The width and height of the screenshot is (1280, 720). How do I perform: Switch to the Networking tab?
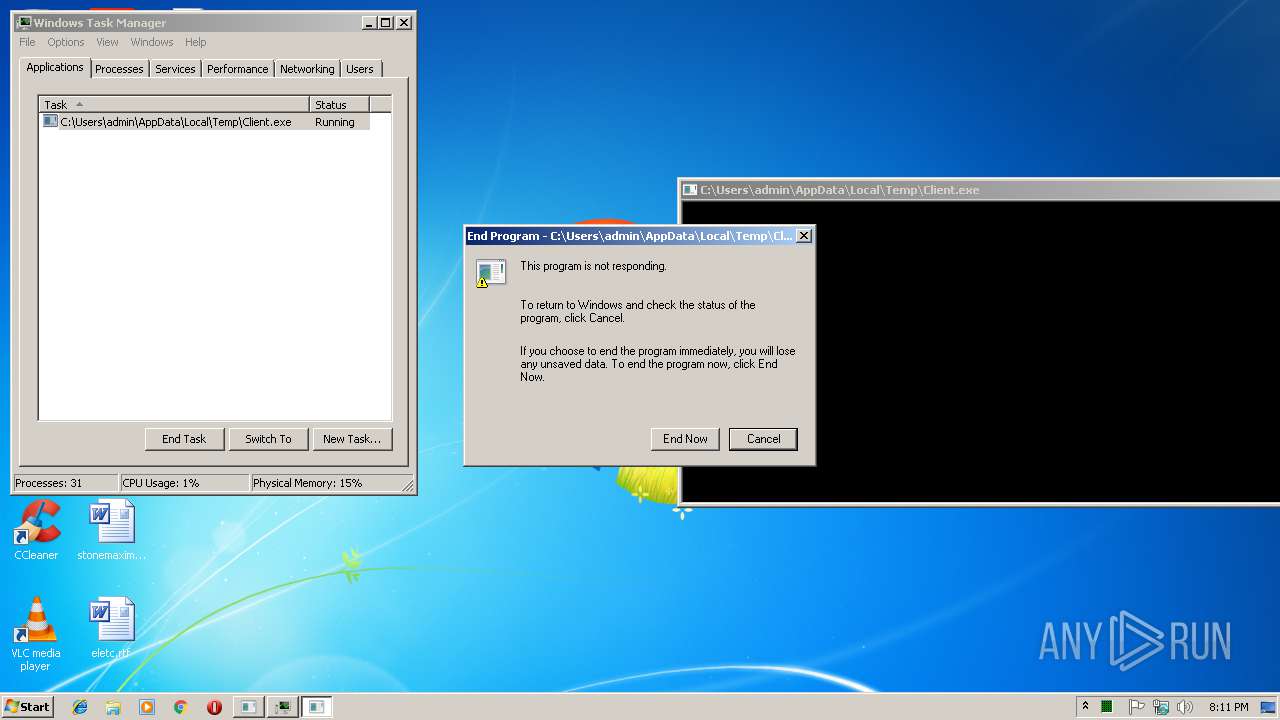click(307, 69)
